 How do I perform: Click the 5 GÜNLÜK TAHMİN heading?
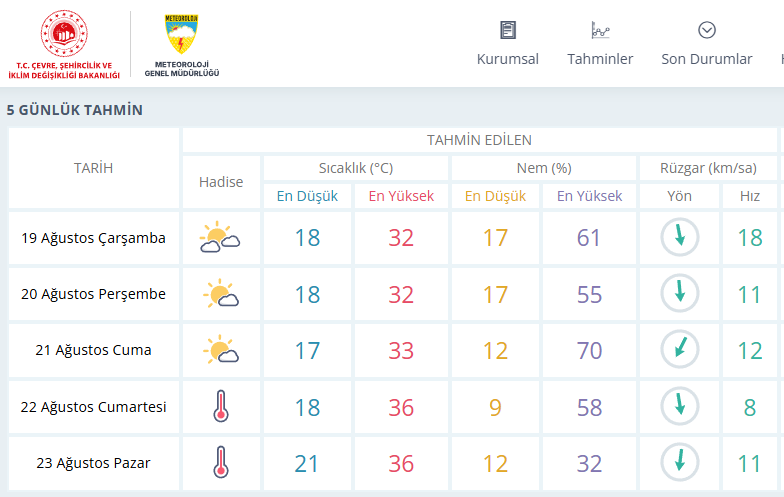(x=74, y=110)
